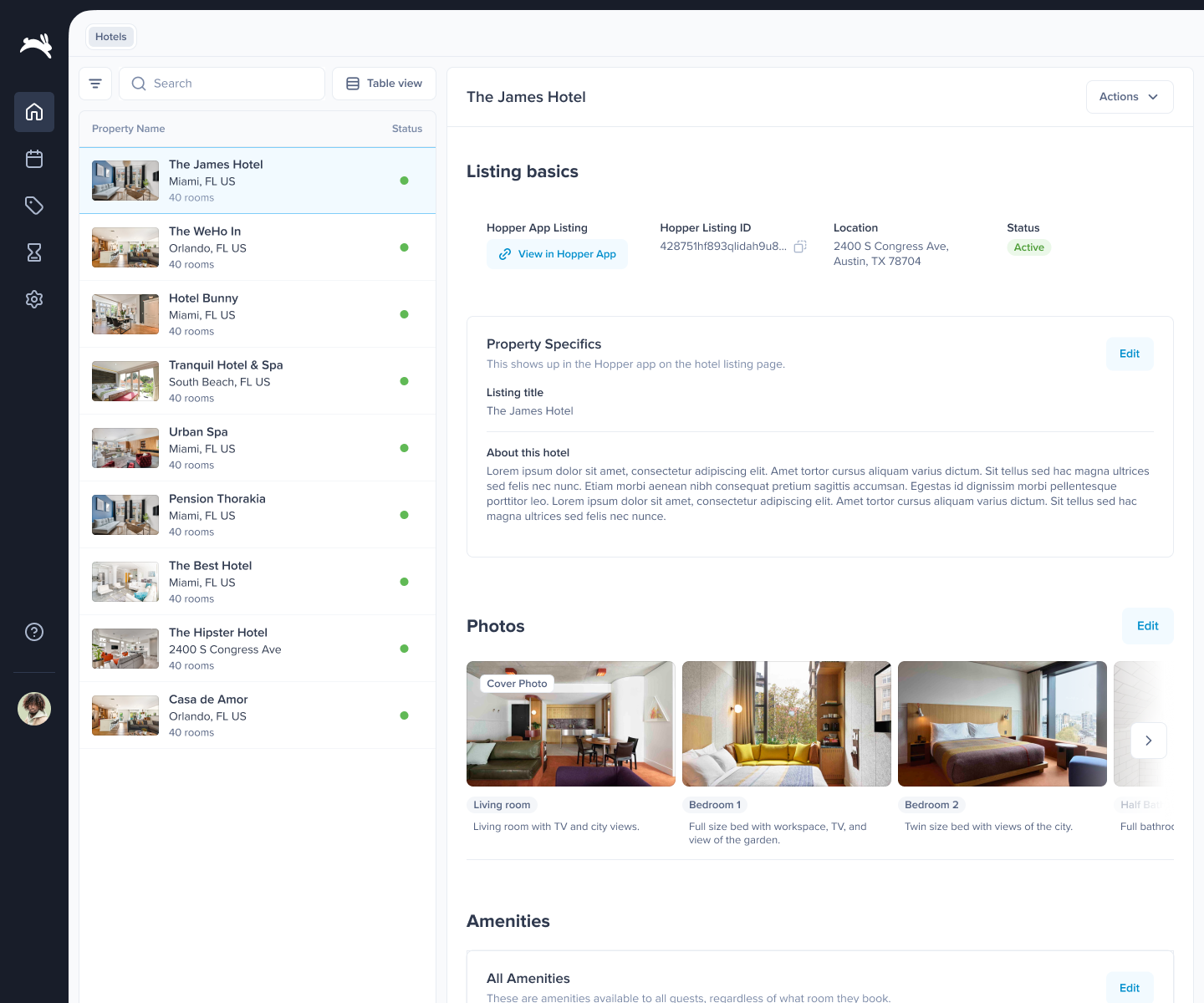This screenshot has width=1204, height=1003.
Task: Open the Home icon in sidebar
Action: (34, 112)
